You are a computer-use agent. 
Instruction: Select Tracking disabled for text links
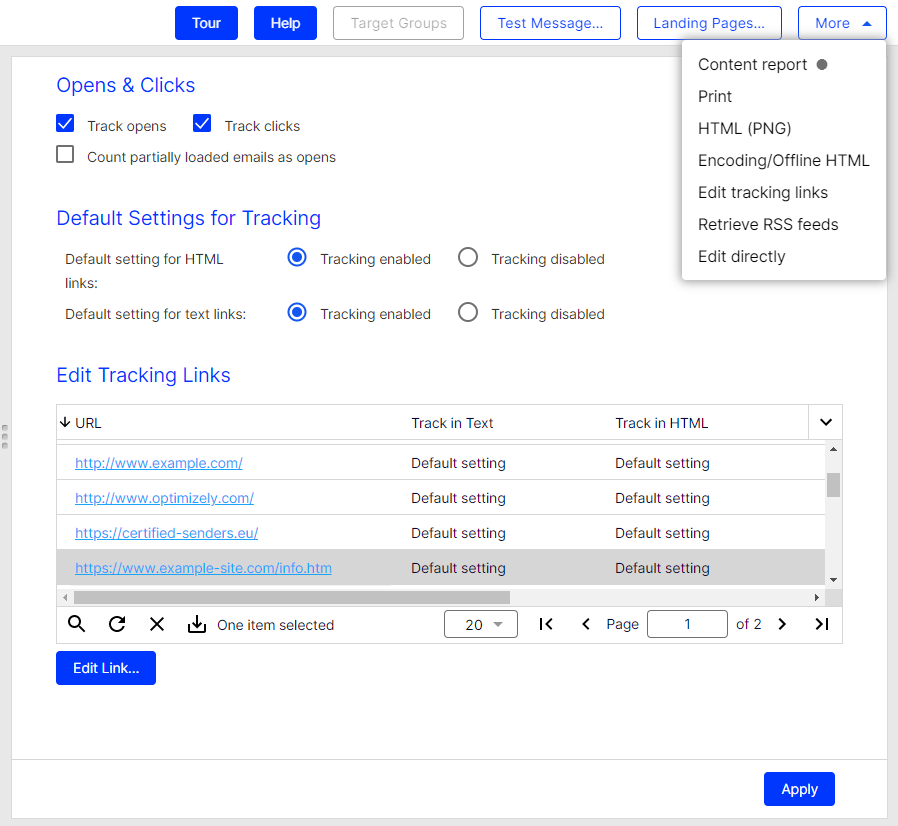point(468,312)
